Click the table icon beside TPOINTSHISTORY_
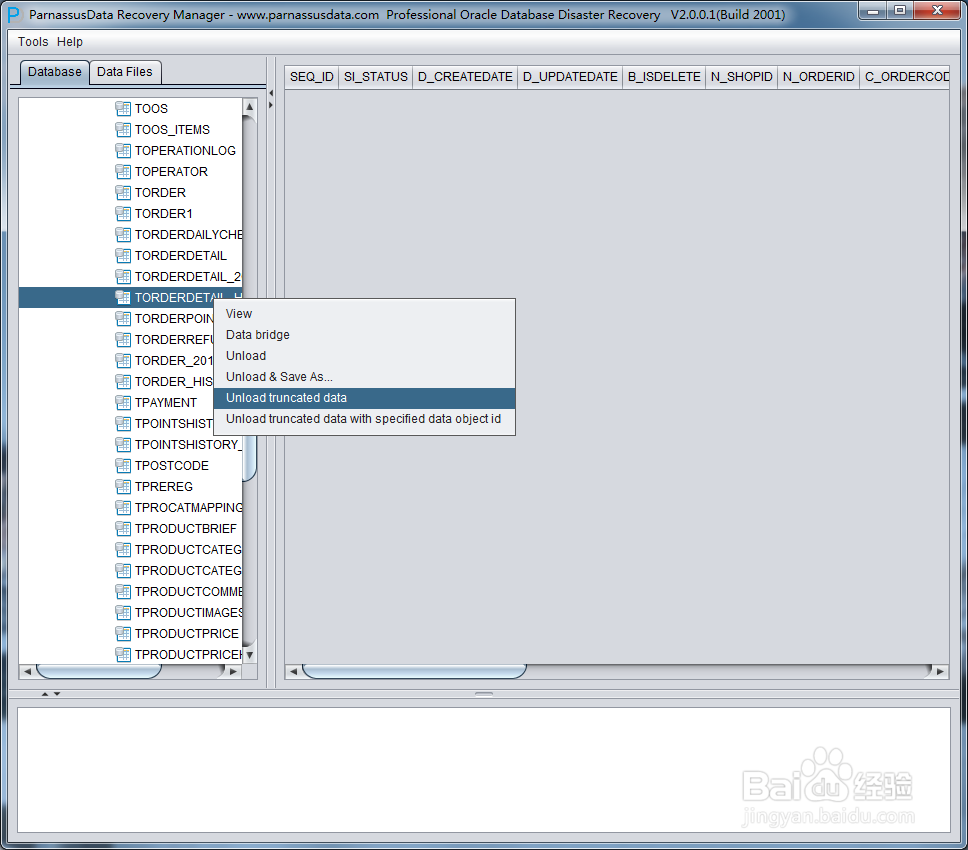This screenshot has width=968, height=850. [123, 444]
